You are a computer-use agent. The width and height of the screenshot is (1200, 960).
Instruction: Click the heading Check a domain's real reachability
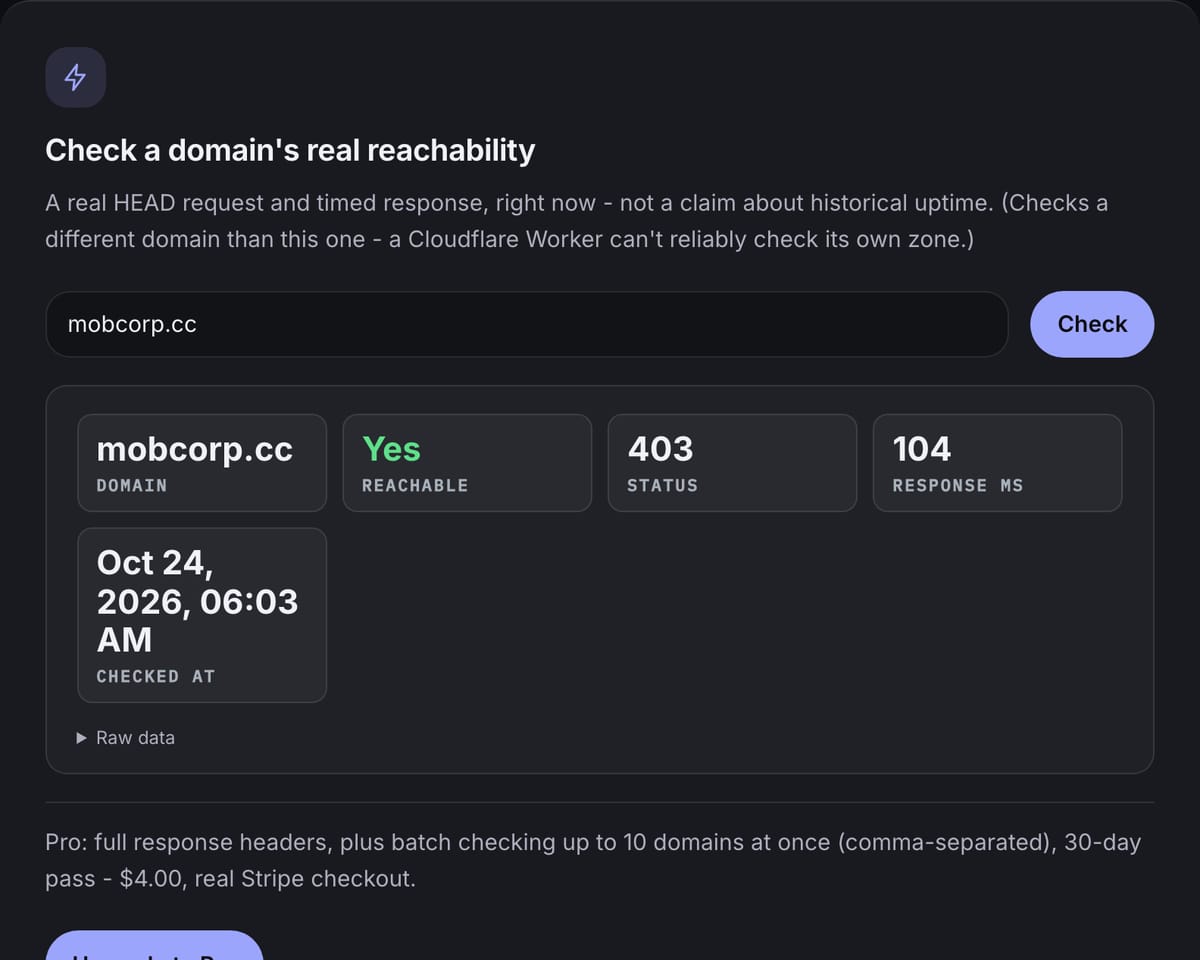[290, 150]
